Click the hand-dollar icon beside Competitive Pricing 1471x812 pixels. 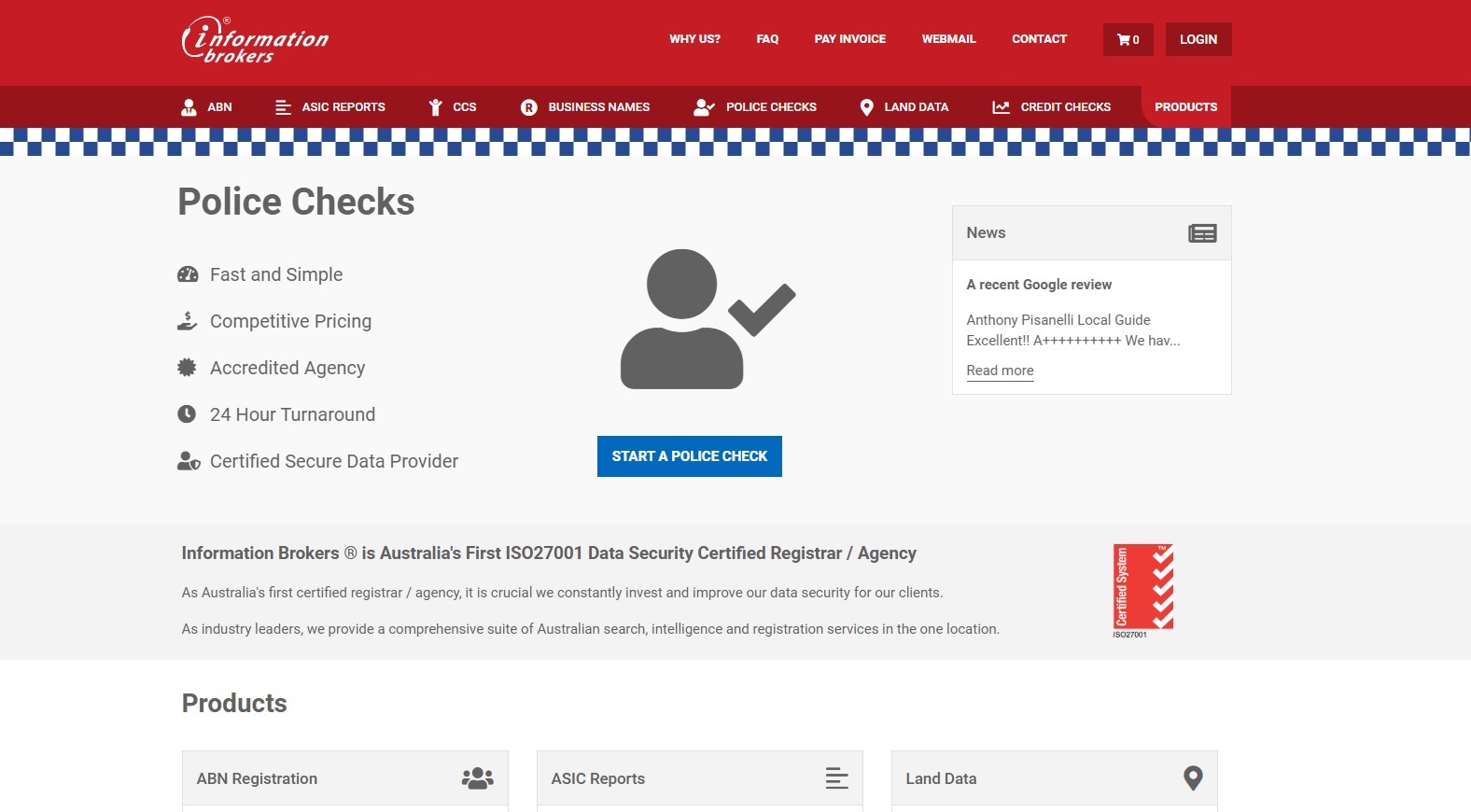[x=187, y=321]
